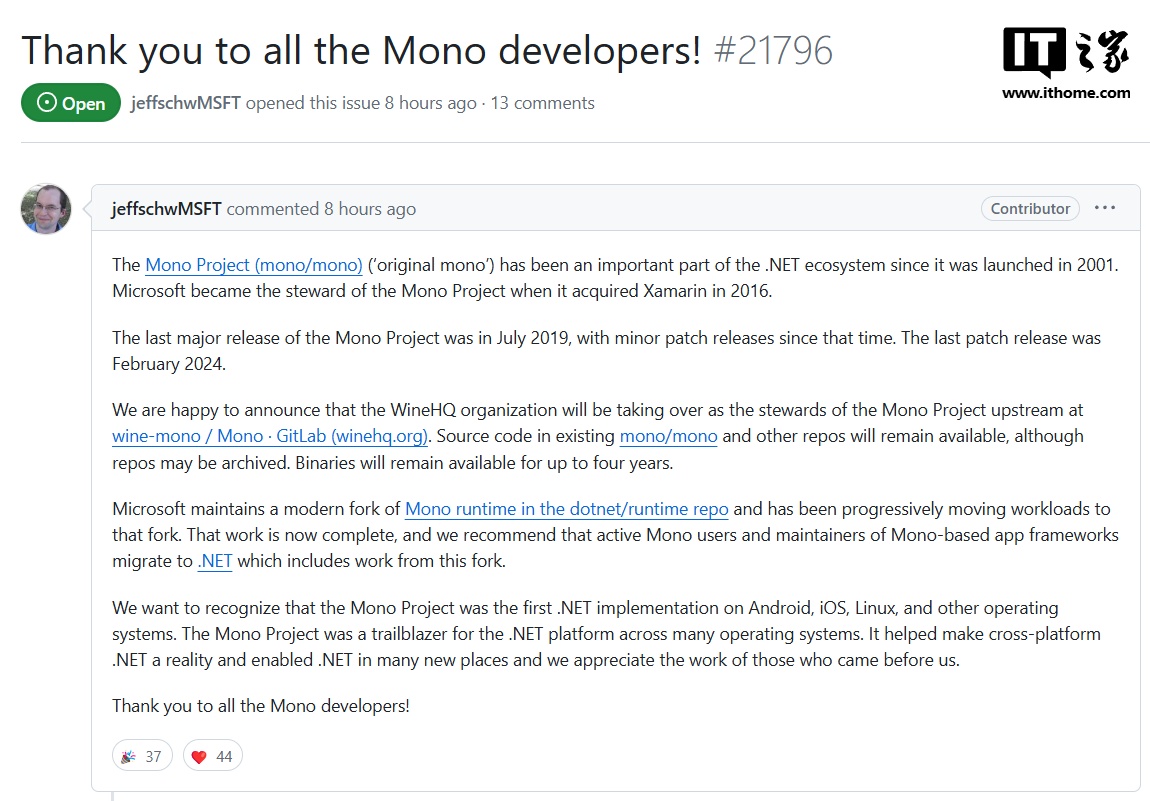Viewport: 1150px width, 801px height.
Task: Click the '13 comments' text in header
Action: point(542,103)
